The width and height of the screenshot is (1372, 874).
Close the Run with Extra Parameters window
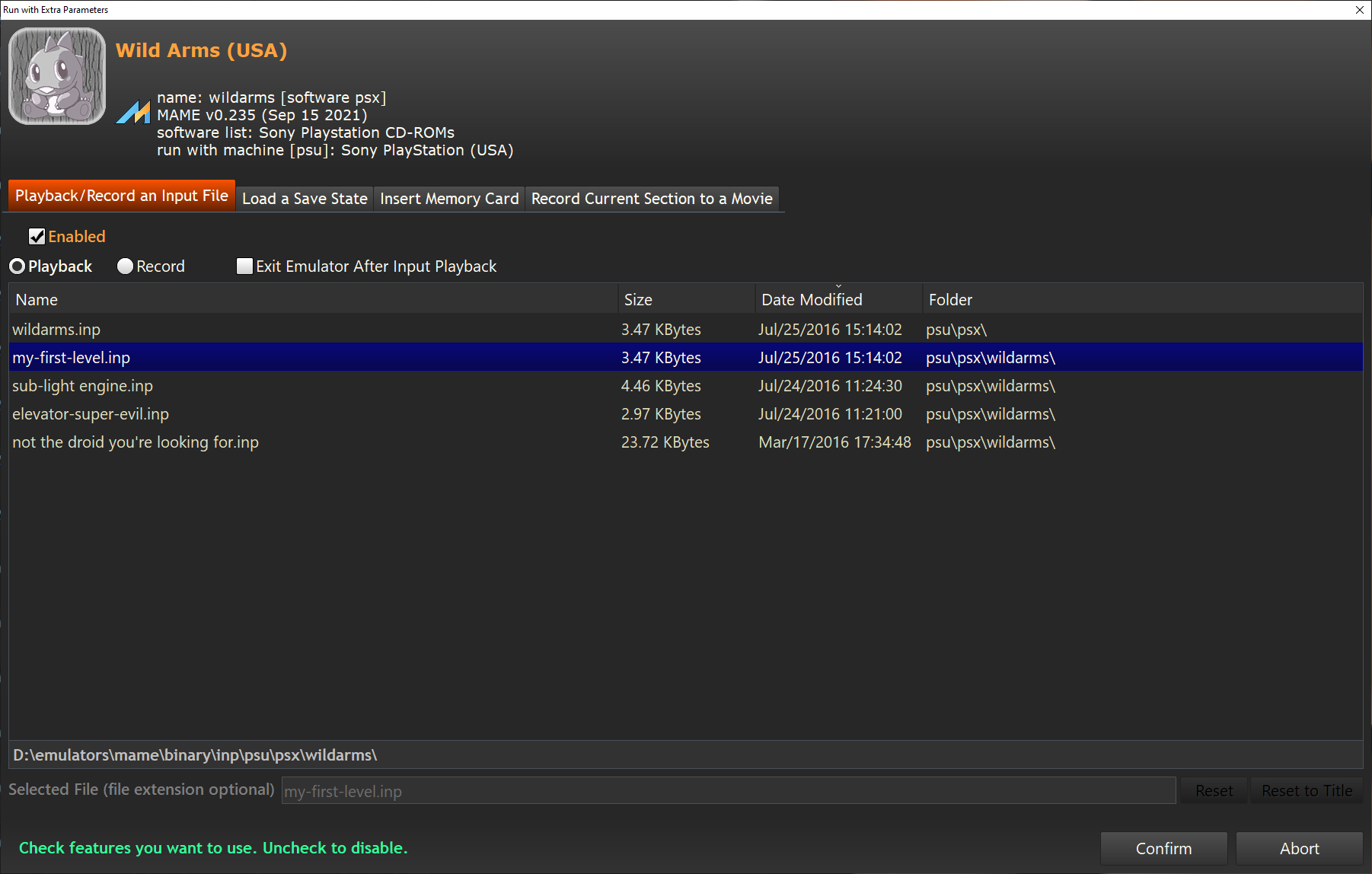[1359, 10]
